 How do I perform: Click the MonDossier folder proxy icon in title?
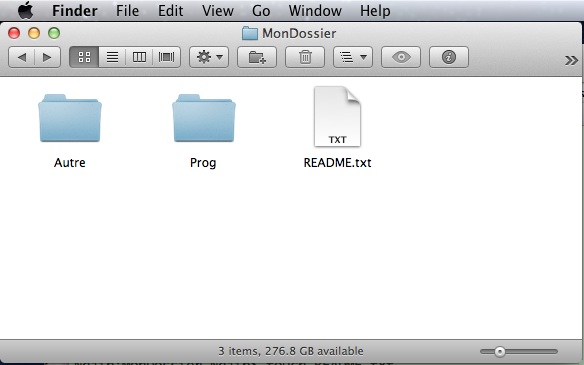[250, 34]
